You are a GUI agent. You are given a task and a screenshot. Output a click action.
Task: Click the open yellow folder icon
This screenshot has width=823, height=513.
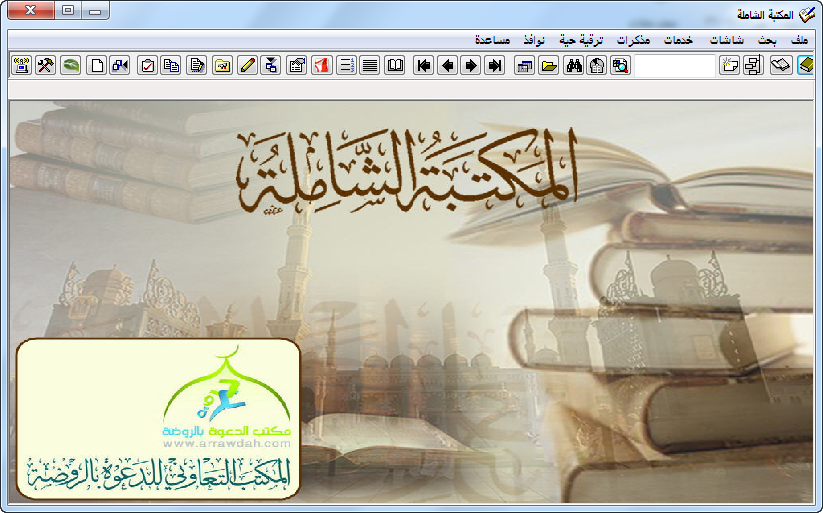pyautogui.click(x=548, y=66)
